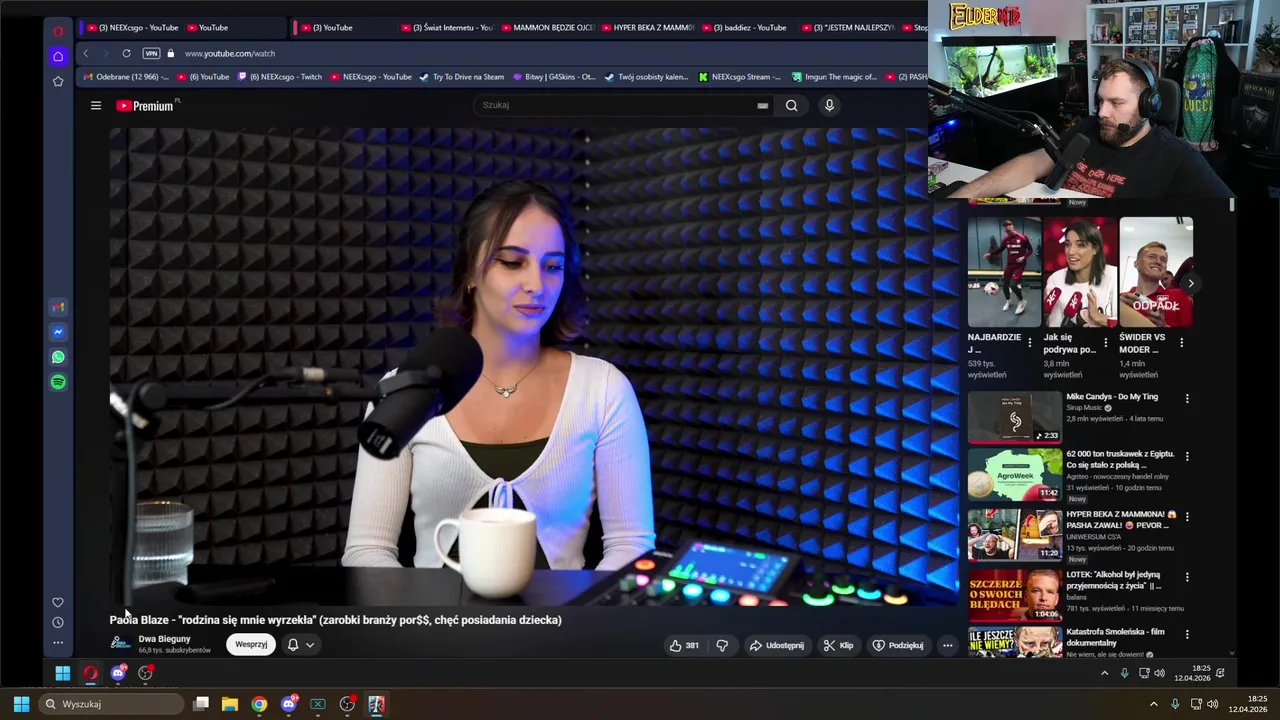The width and height of the screenshot is (1280, 720).
Task: Open Dwa Bieguny channel avatar
Action: click(x=120, y=643)
